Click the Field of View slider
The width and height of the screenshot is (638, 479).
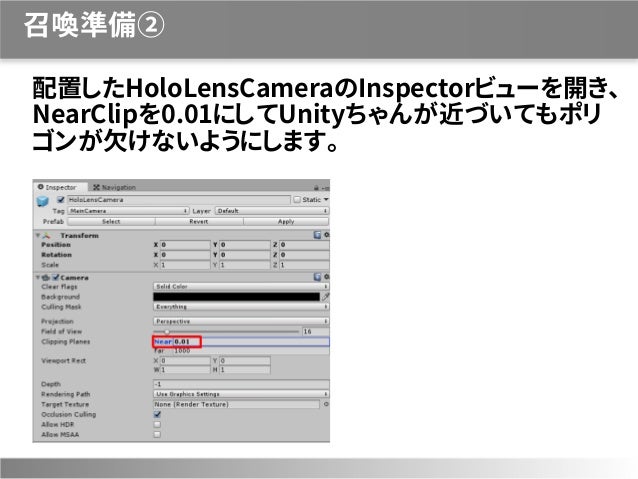[x=226, y=332]
